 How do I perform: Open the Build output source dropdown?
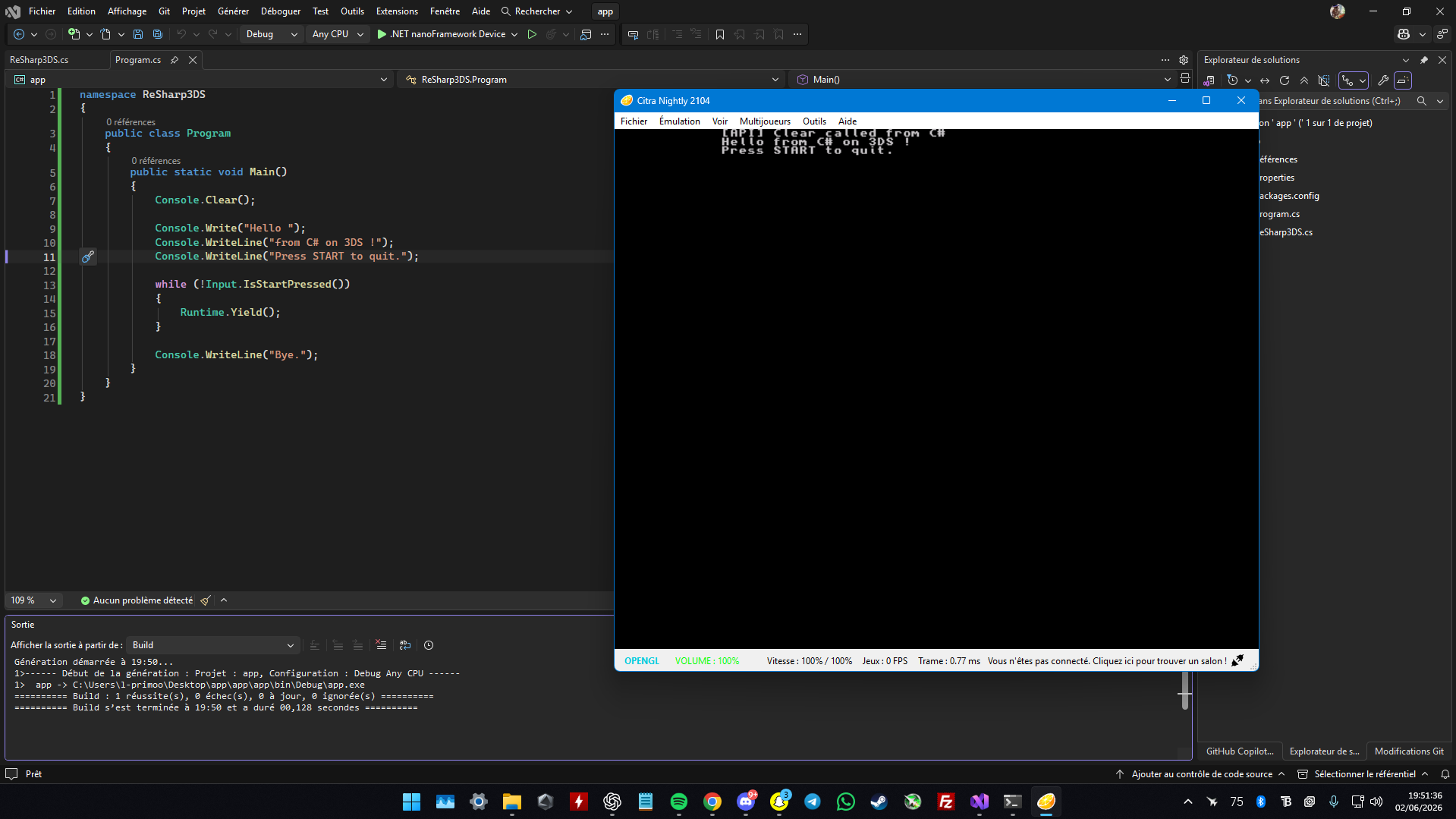pyautogui.click(x=212, y=645)
